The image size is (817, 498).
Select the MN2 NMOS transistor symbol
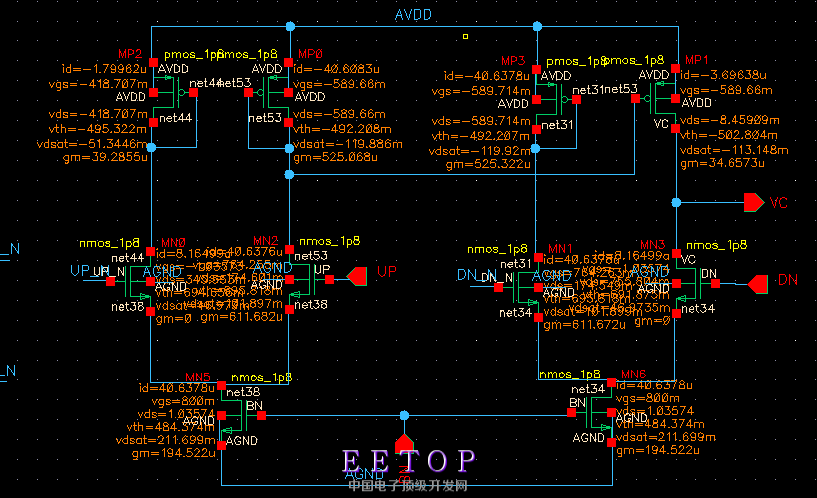[x=310, y=280]
